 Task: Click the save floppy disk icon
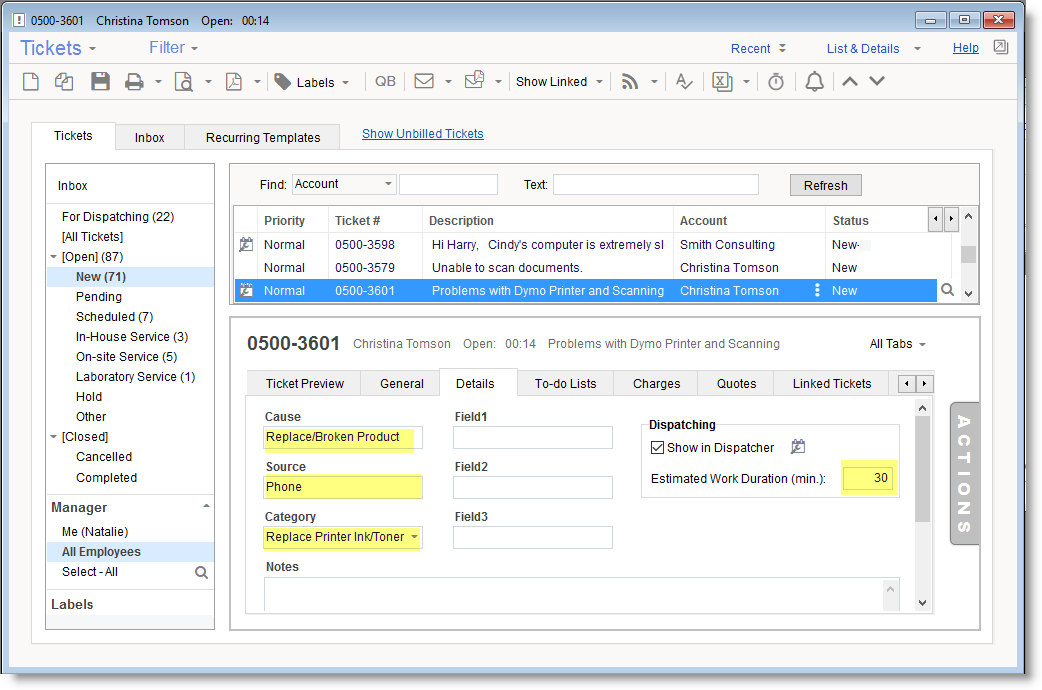tap(100, 82)
